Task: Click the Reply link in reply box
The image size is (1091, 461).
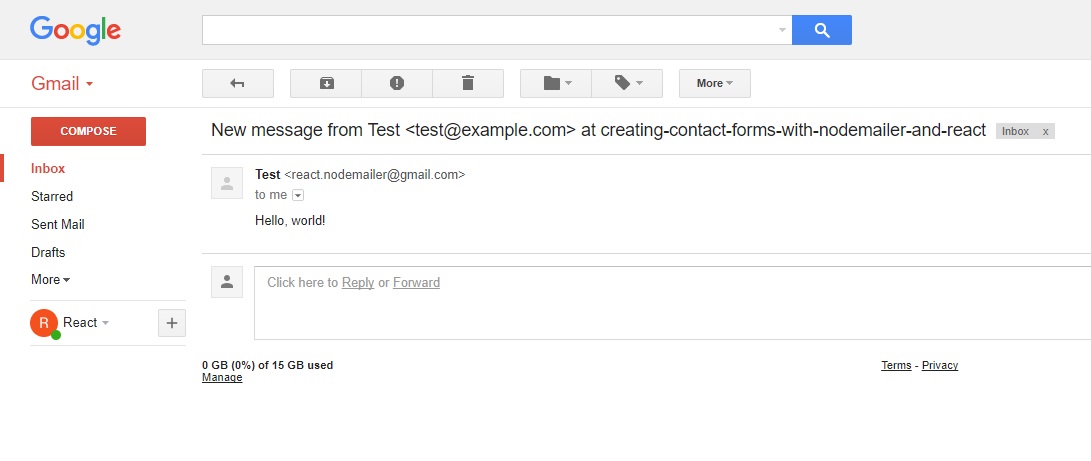Action: tap(358, 283)
